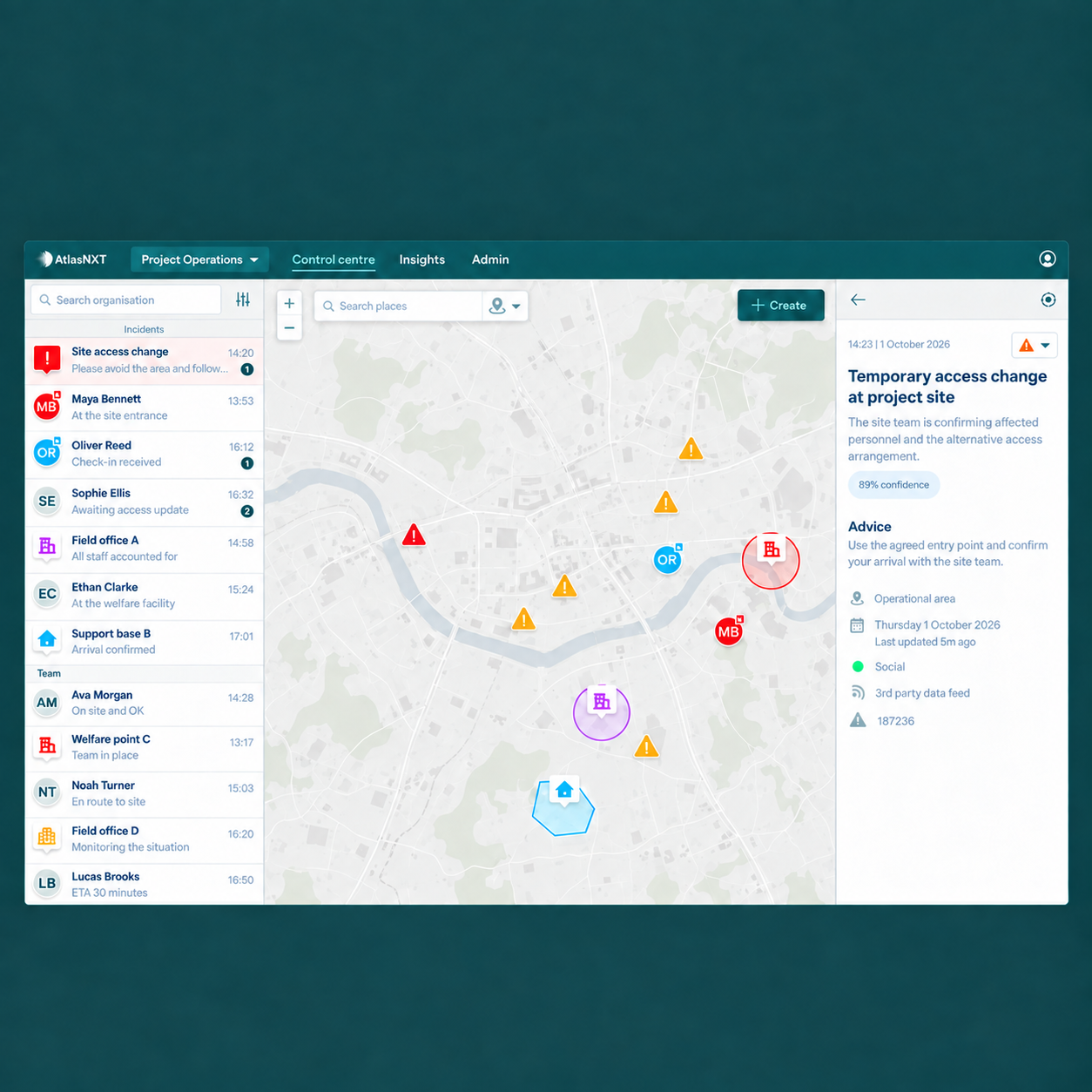Screen dimensions: 1092x1092
Task: Click the green Social indicator
Action: point(858,666)
